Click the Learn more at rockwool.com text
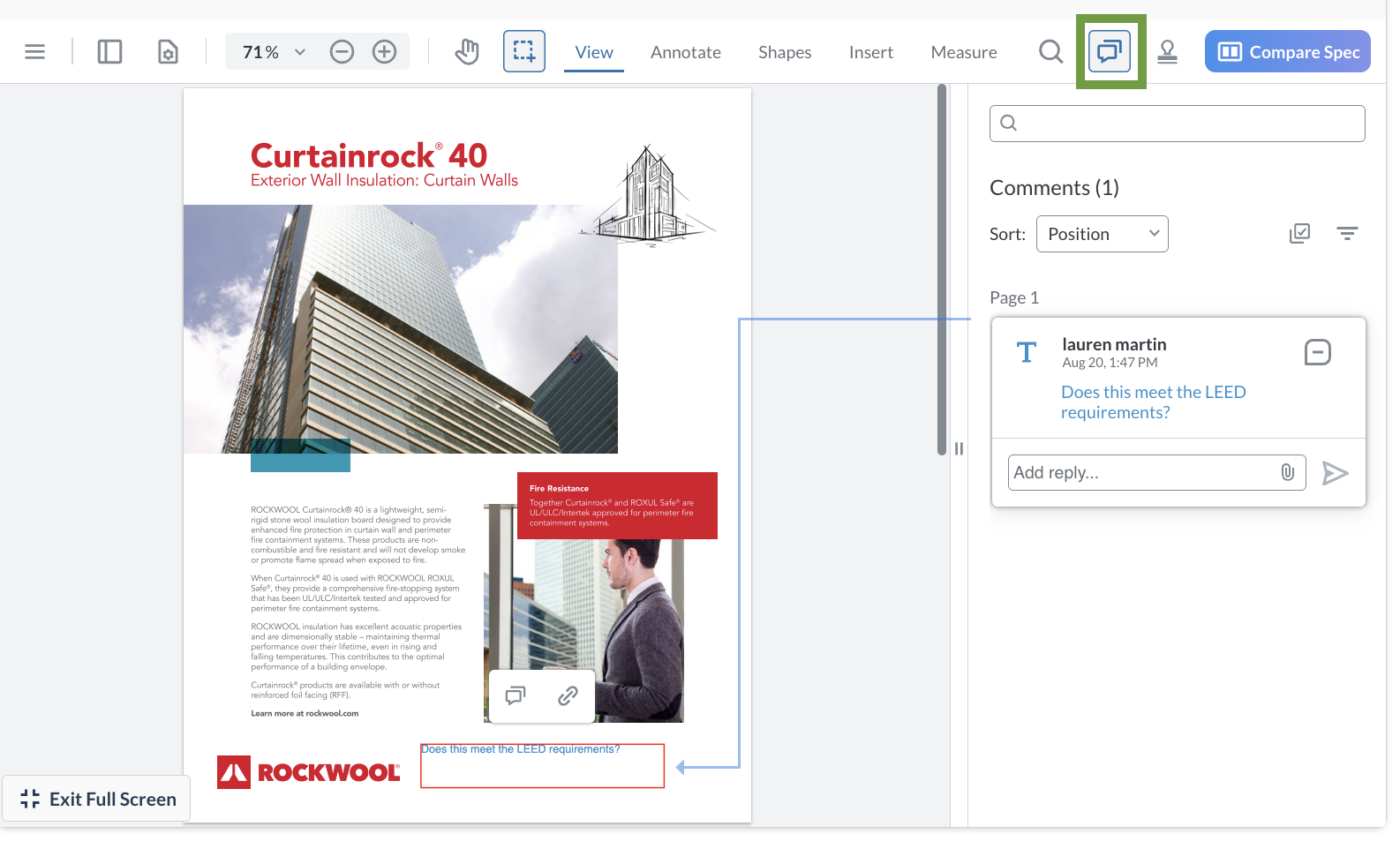 tap(305, 713)
